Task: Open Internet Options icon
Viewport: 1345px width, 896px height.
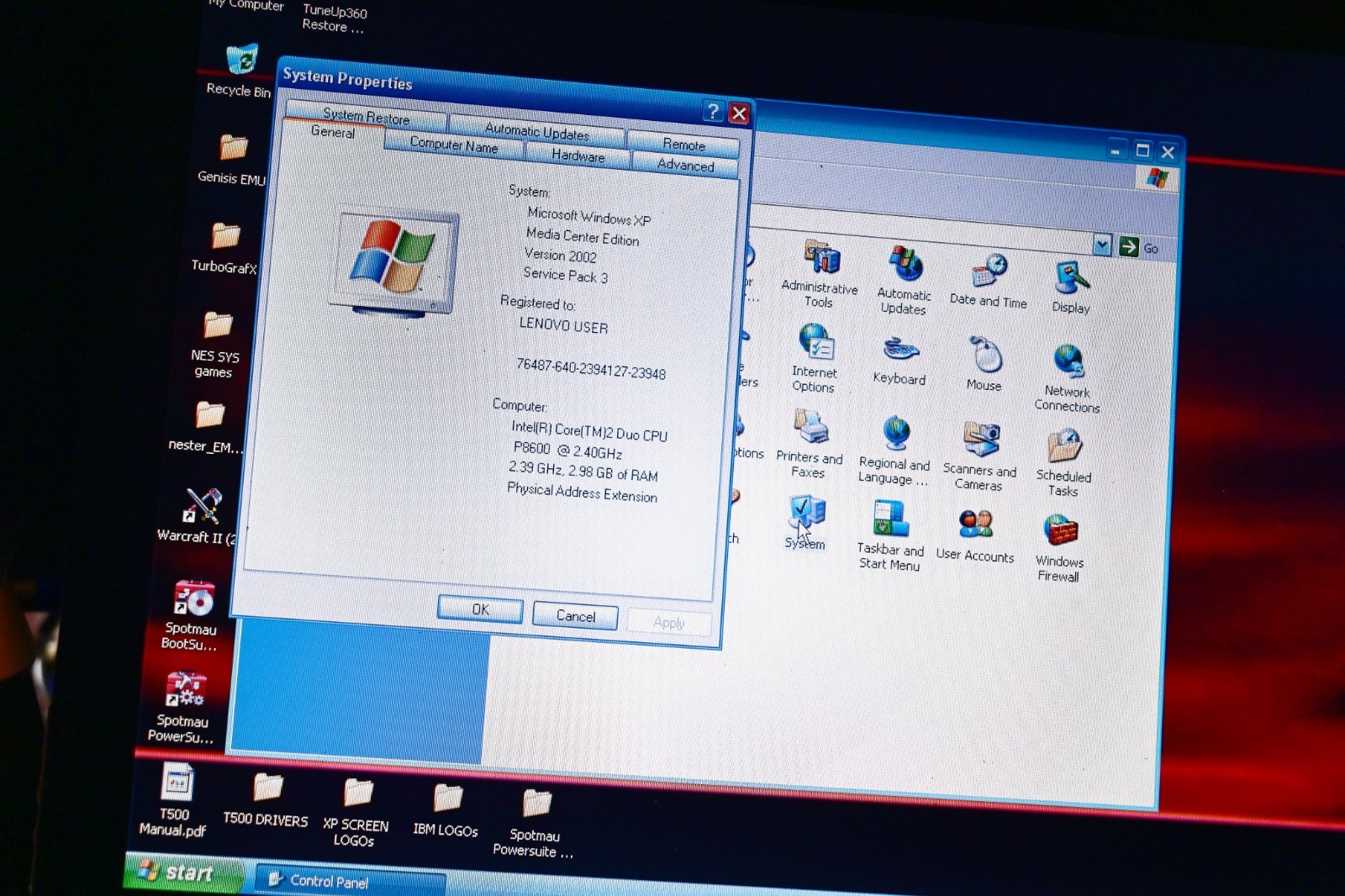Action: click(x=815, y=358)
